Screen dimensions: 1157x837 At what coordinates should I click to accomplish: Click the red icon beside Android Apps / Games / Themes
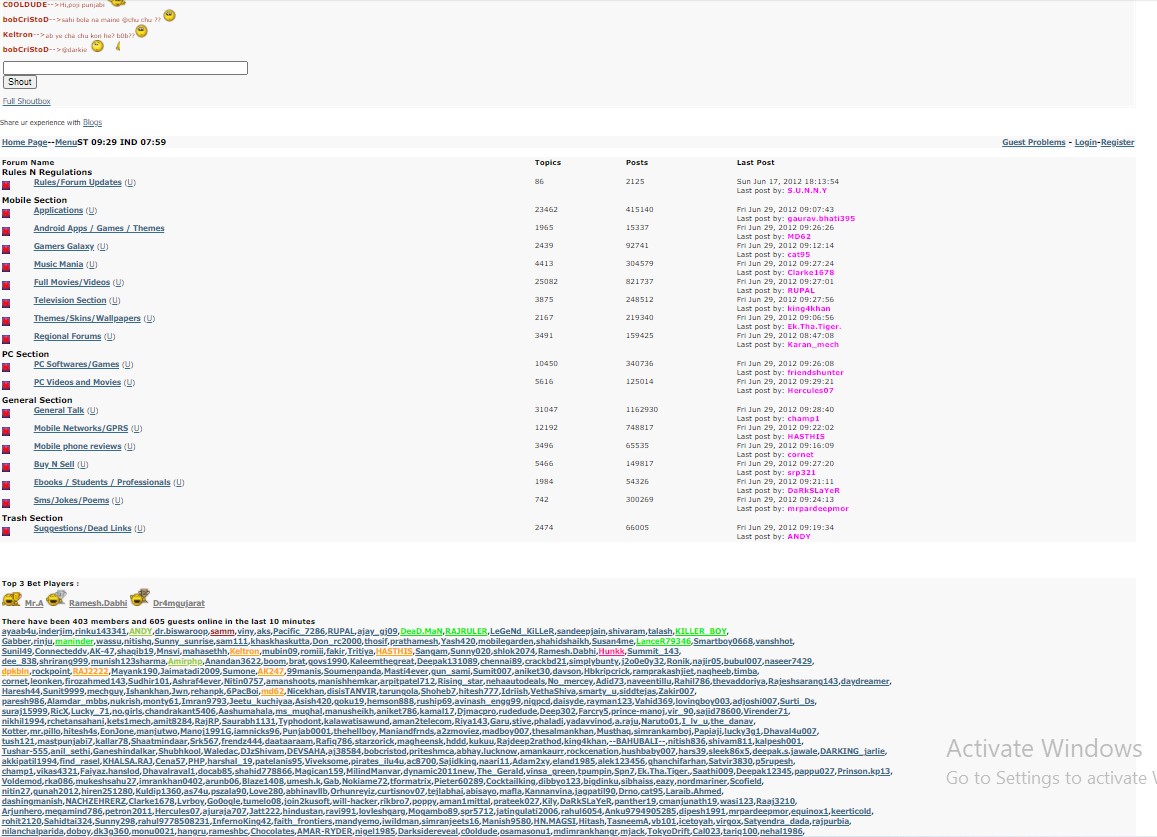[6, 232]
